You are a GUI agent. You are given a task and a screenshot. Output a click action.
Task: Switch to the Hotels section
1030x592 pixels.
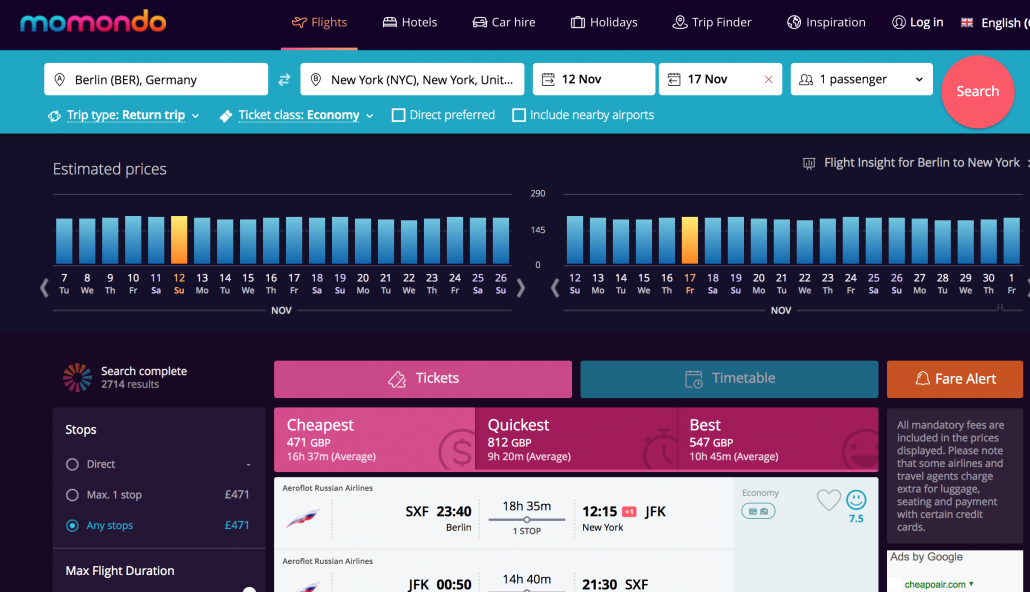(x=409, y=22)
